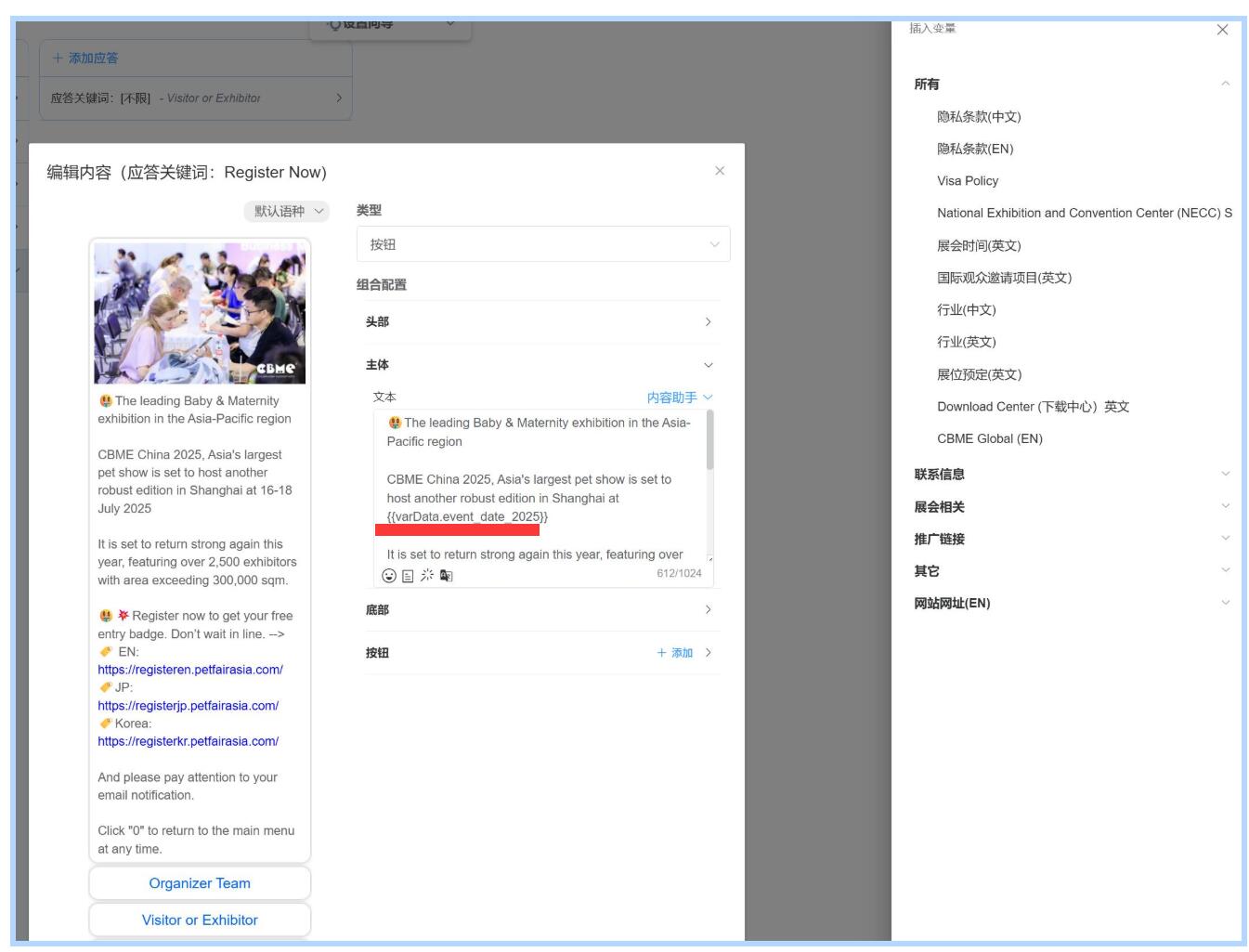Open the registerkr.petfairasia.com link
1249x952 pixels.
[189, 741]
